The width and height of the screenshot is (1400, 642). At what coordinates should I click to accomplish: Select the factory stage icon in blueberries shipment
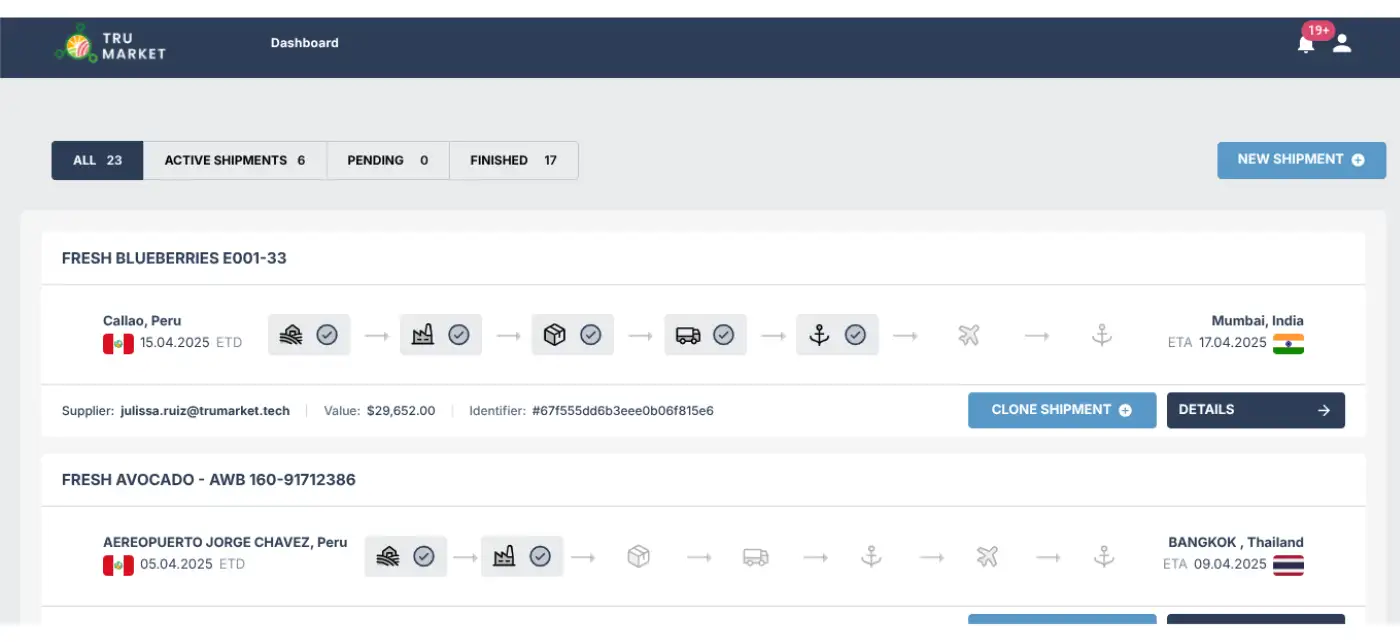pos(422,335)
